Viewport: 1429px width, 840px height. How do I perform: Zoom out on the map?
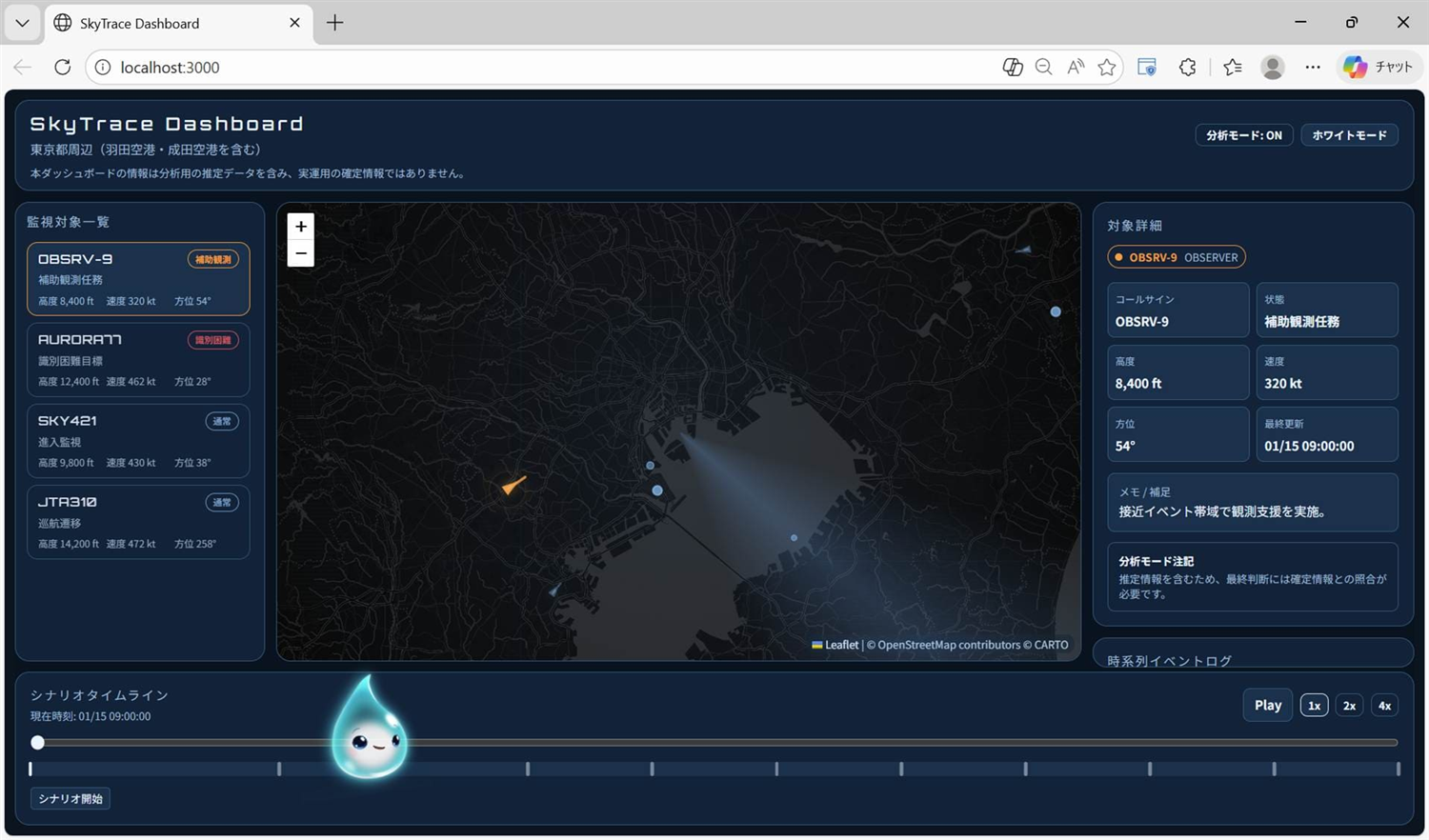301,253
